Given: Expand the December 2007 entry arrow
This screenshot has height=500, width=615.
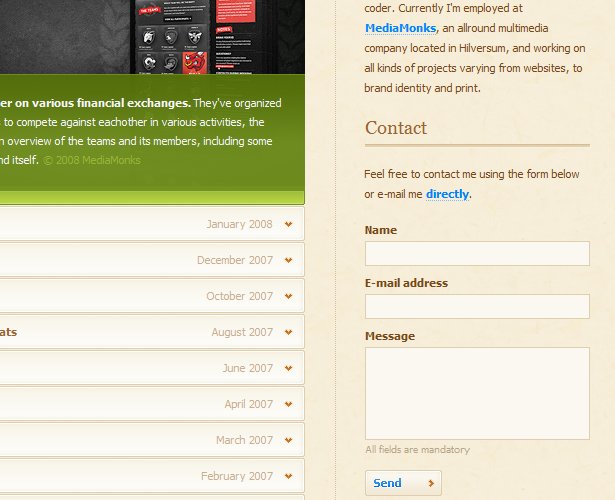Looking at the screenshot, I should 289,260.
